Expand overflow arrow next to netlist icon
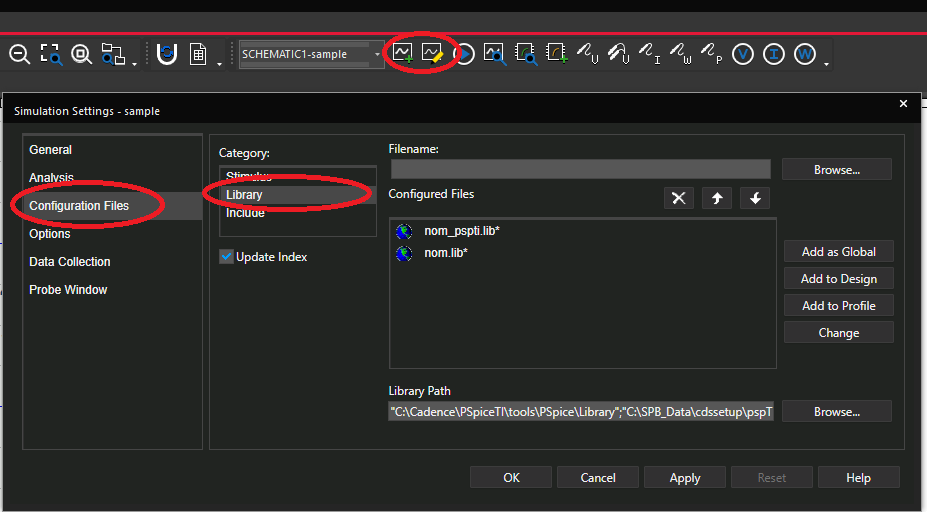 219,63
